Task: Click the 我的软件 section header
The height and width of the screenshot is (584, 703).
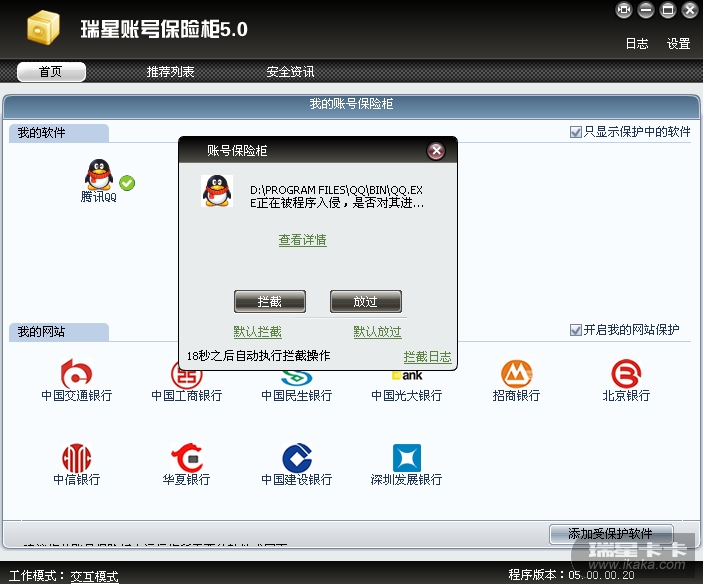Action: [x=59, y=133]
